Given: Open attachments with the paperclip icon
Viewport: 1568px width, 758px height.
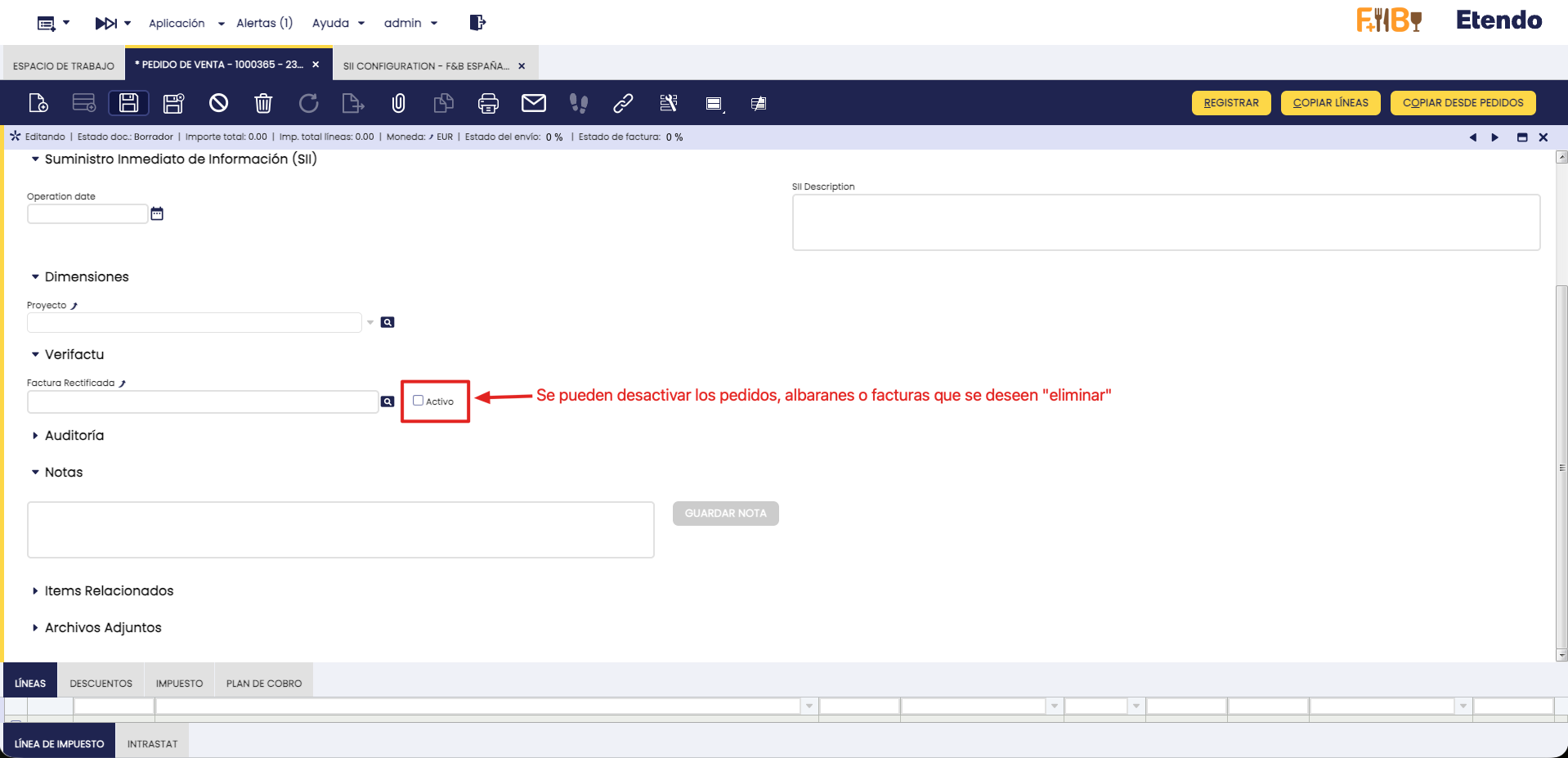Looking at the screenshot, I should click(x=398, y=103).
